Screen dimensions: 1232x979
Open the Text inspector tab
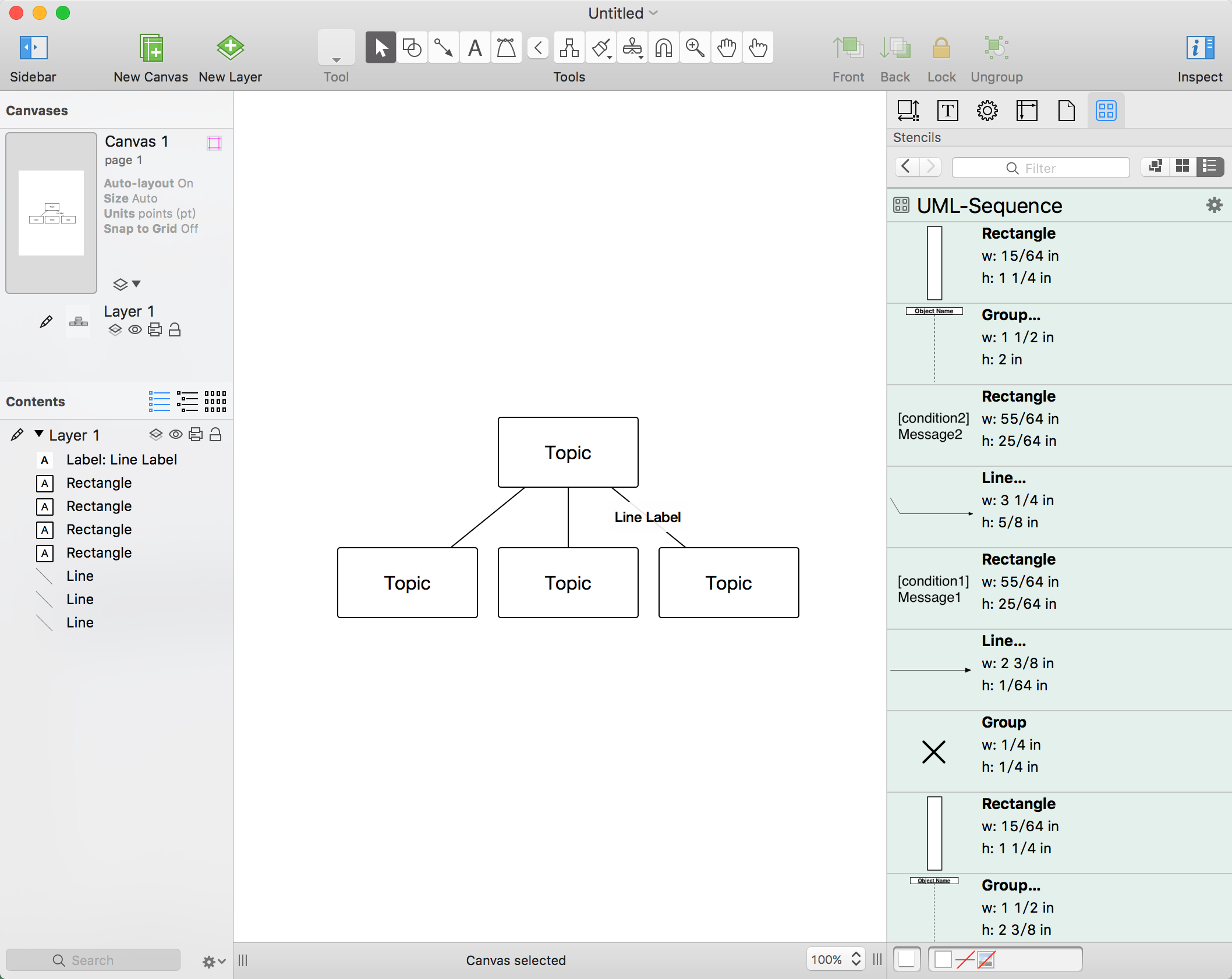tap(947, 111)
